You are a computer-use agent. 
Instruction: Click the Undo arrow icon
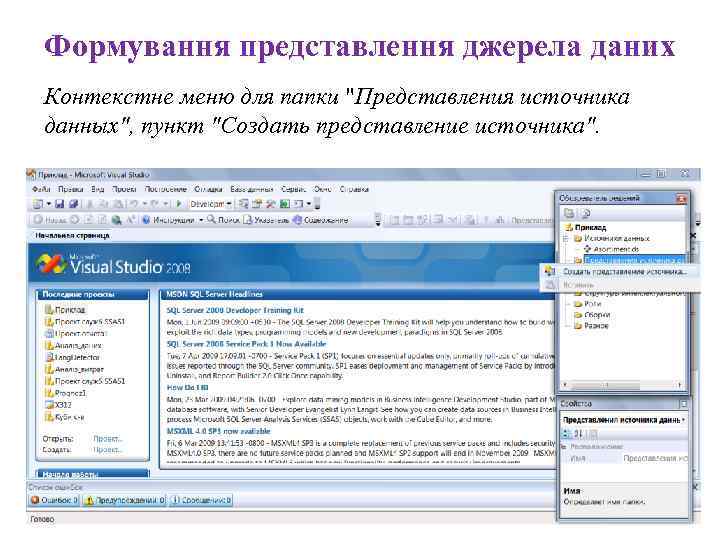click(133, 204)
